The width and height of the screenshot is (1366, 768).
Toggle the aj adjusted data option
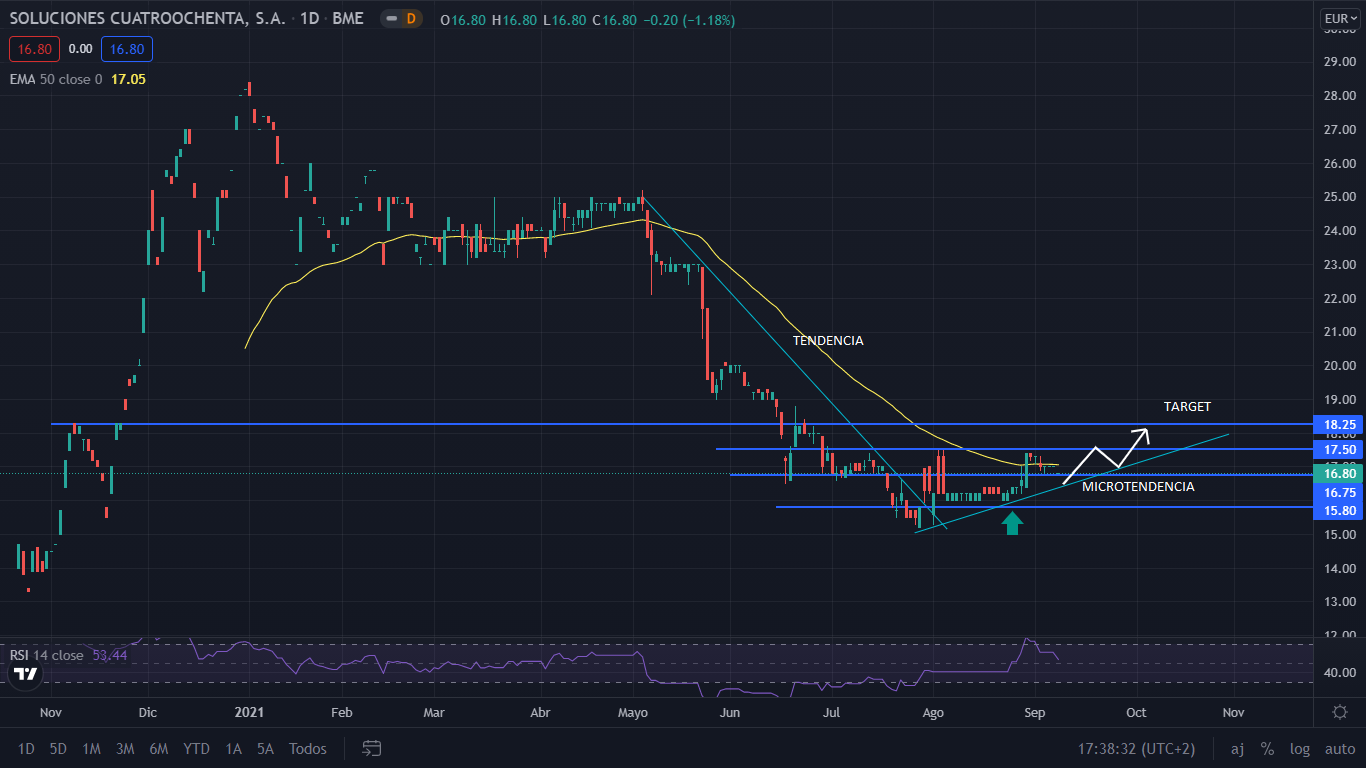coord(1237,749)
